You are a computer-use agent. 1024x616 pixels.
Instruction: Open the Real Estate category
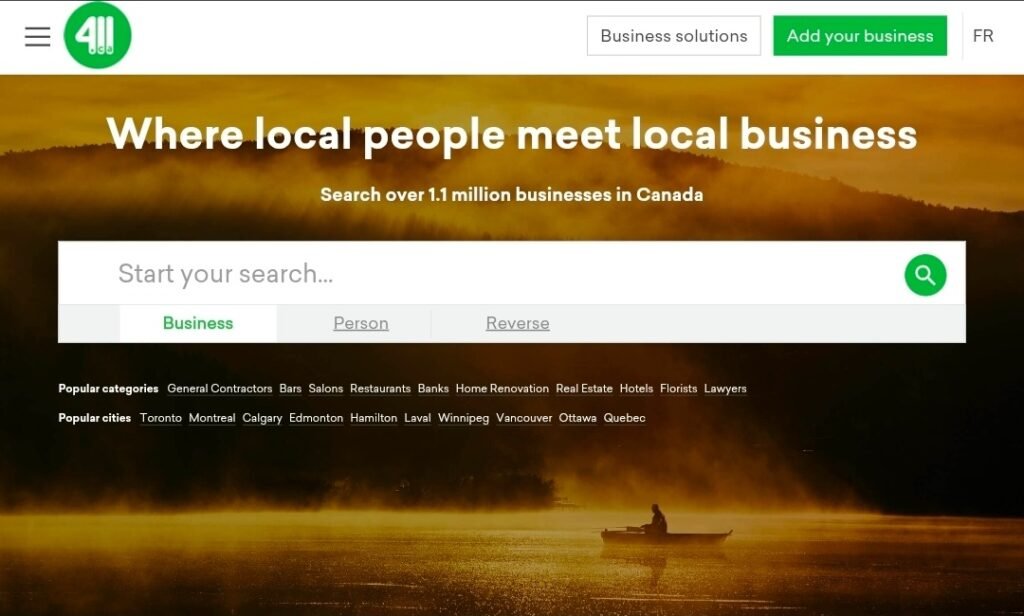tap(584, 389)
